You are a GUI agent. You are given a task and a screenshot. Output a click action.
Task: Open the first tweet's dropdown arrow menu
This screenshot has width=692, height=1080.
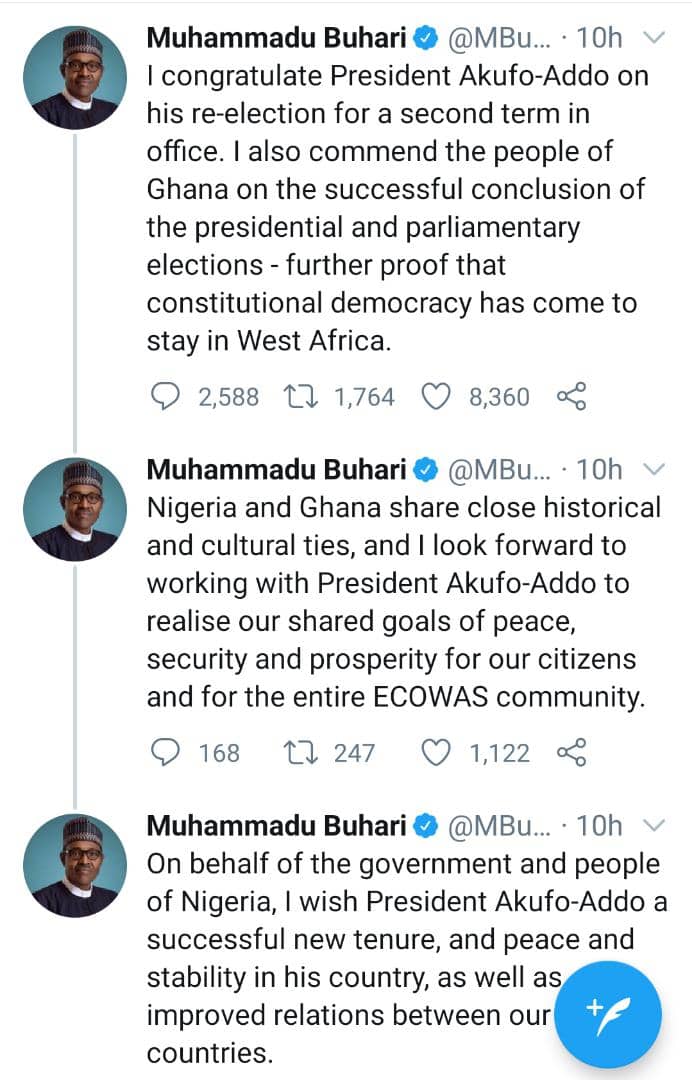653,38
